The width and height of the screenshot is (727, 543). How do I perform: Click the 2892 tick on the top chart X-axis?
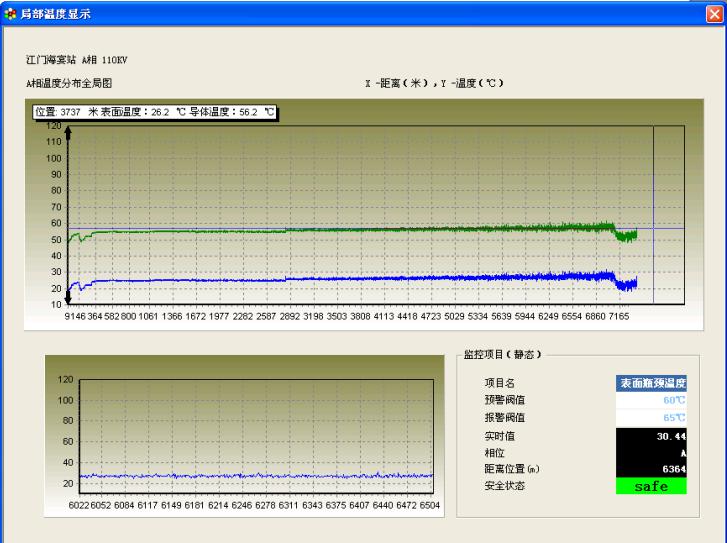(290, 315)
